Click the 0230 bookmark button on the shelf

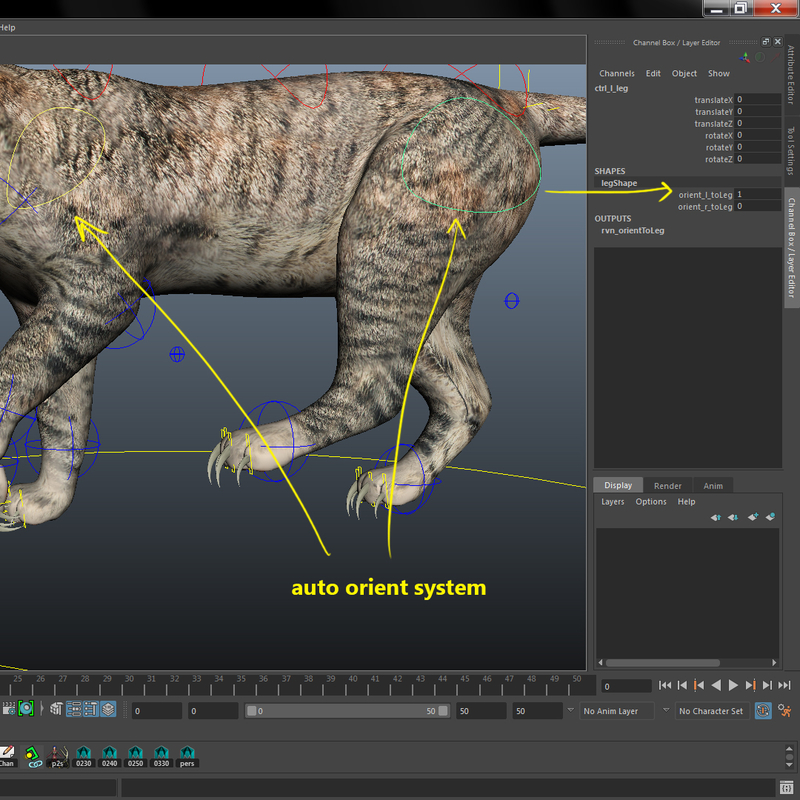point(84,757)
